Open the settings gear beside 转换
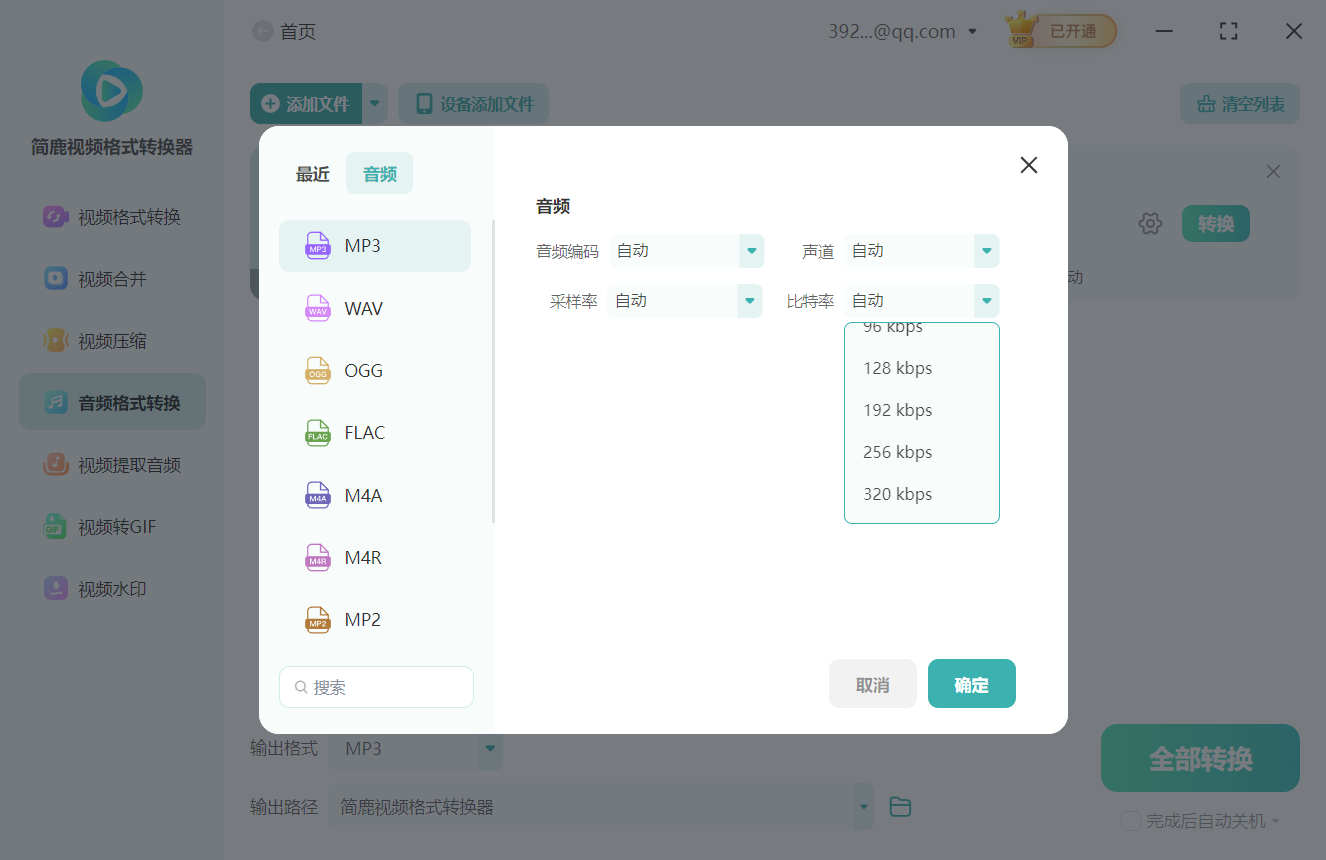Viewport: 1326px width, 860px height. coord(1150,224)
